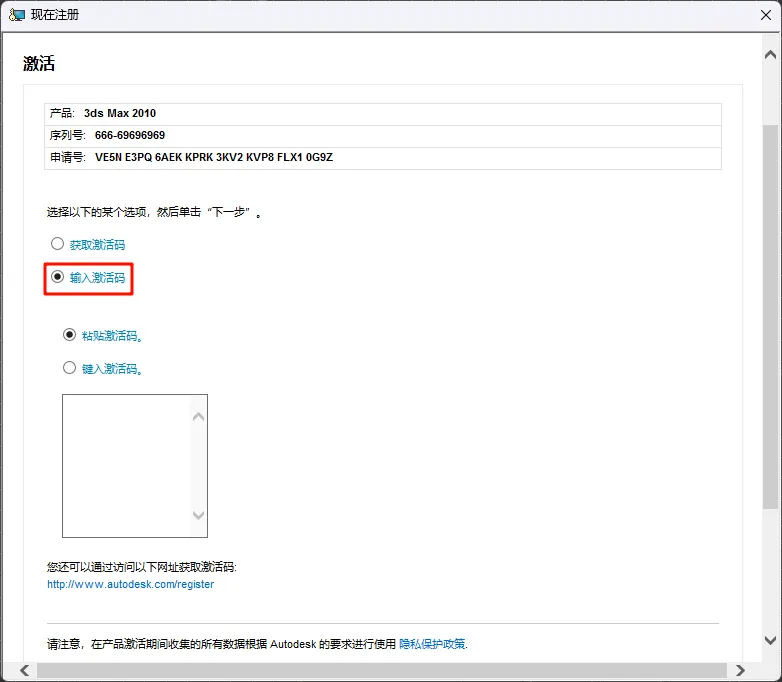Image resolution: width=782 pixels, height=682 pixels.
Task: Open the autodesk.com/register link
Action: point(131,584)
